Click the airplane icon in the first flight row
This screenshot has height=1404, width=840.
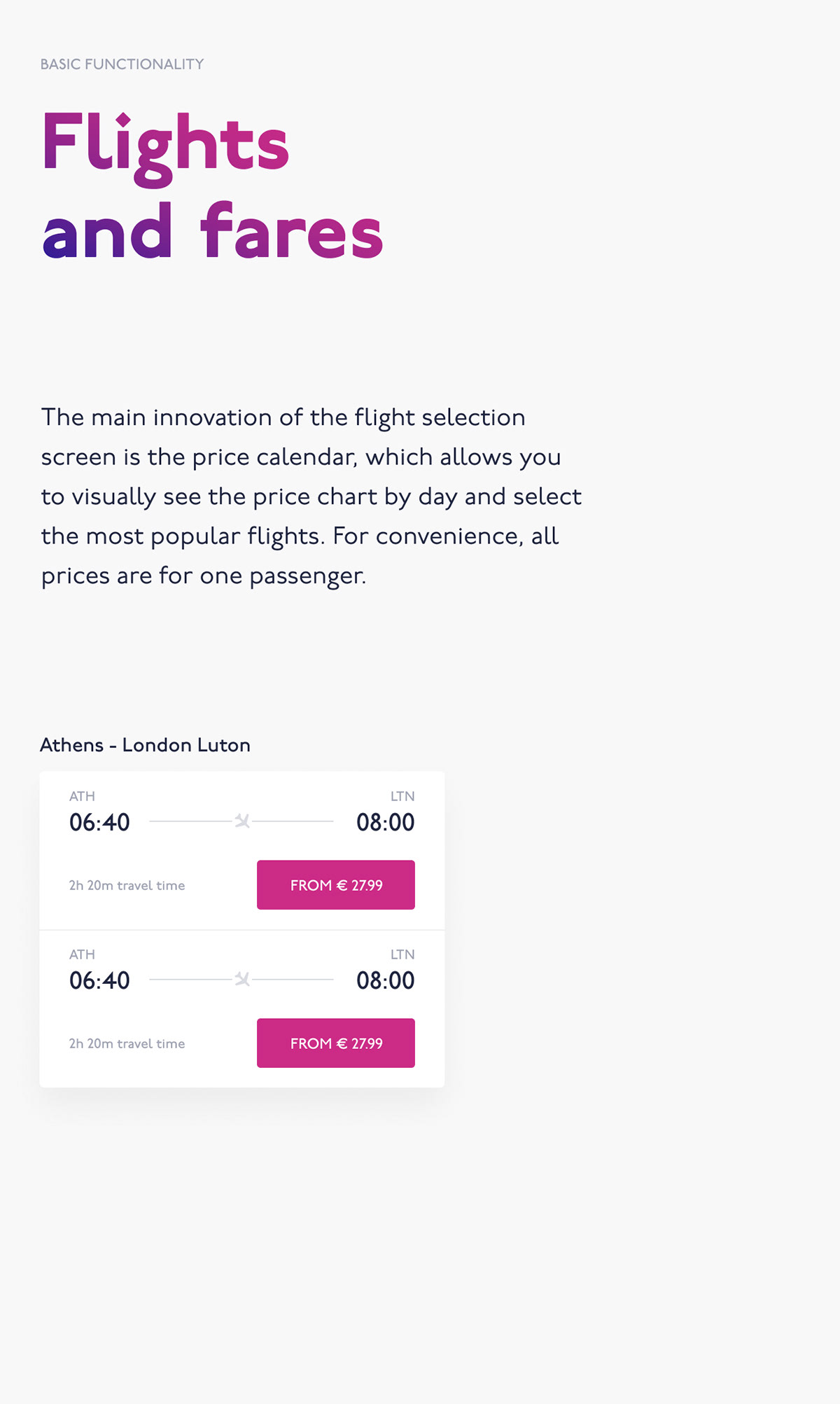[x=242, y=821]
